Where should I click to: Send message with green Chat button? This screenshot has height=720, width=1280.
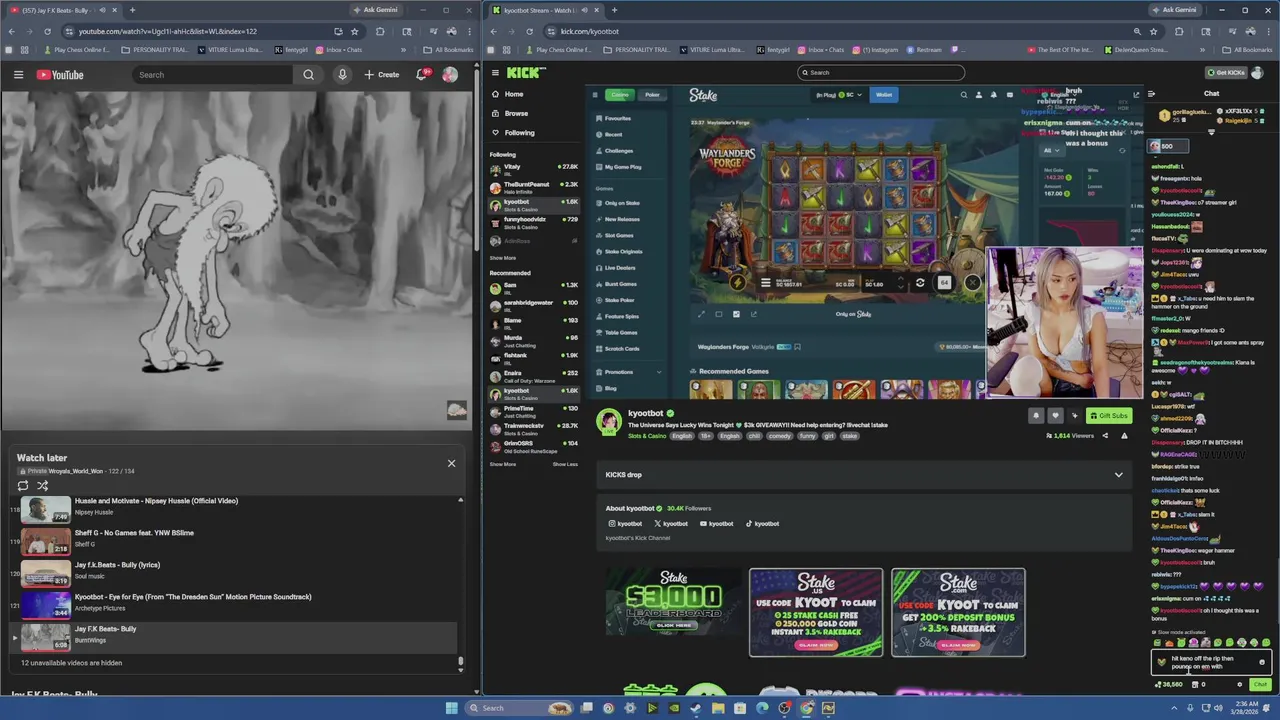1259,685
